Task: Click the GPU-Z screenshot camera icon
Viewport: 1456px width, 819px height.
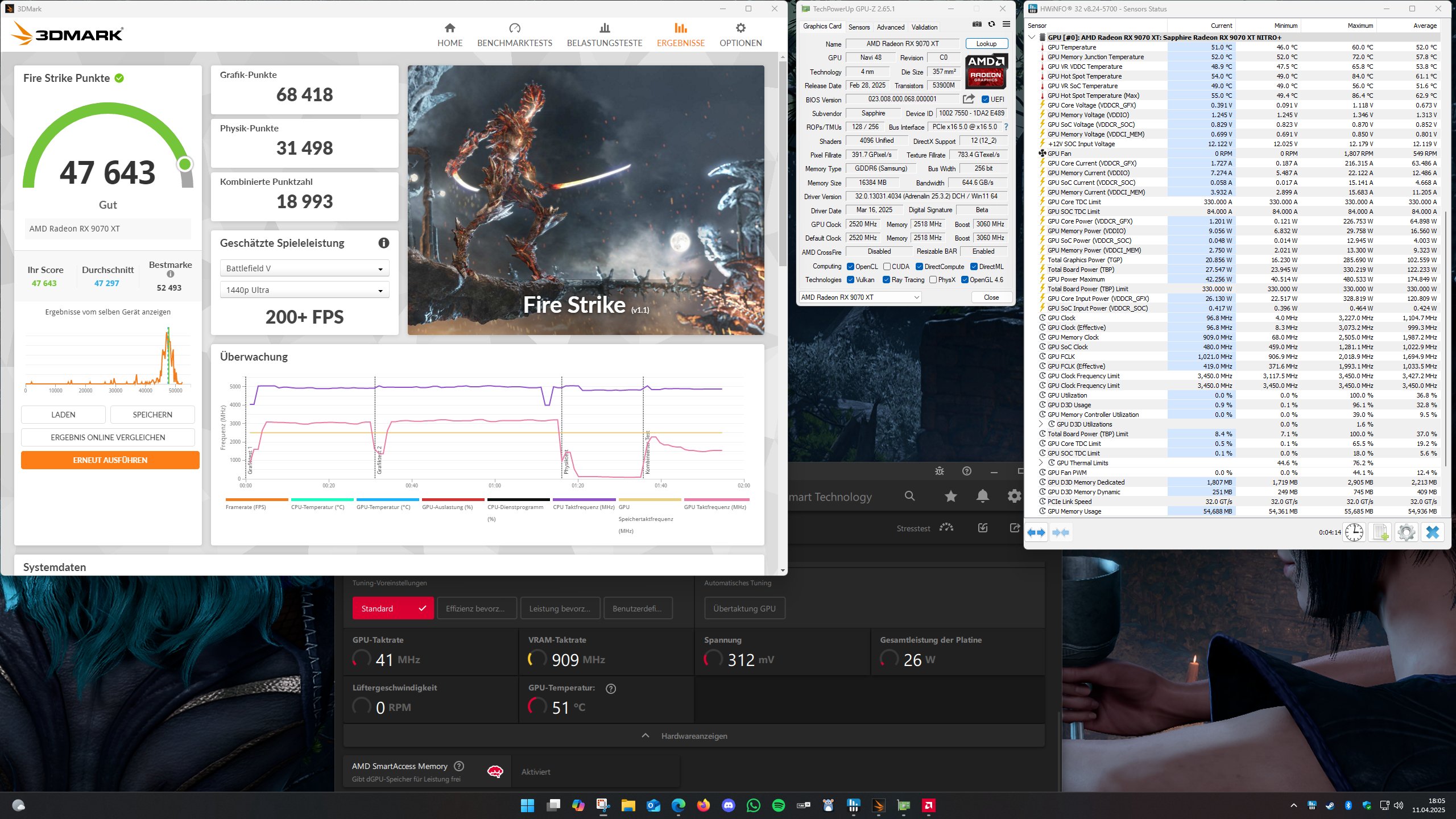Action: point(977,24)
